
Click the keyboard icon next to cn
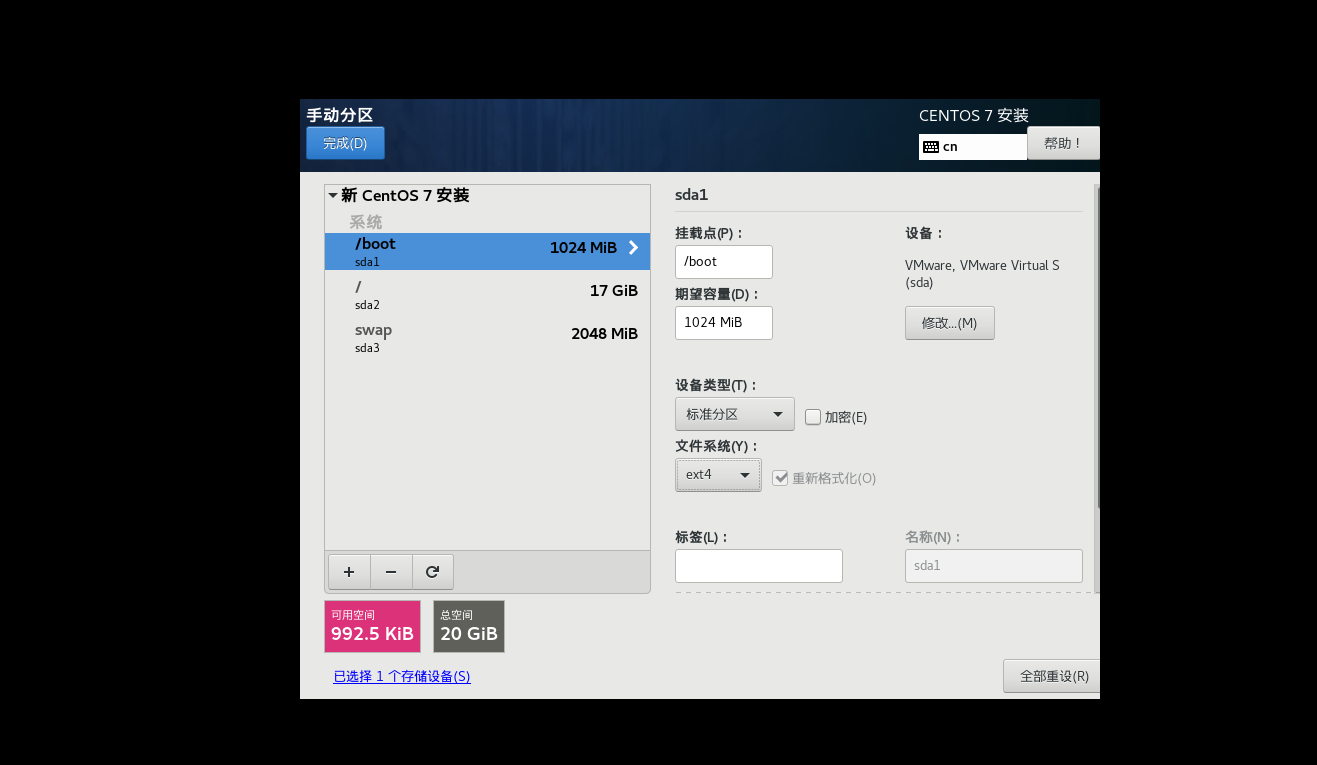[x=930, y=146]
